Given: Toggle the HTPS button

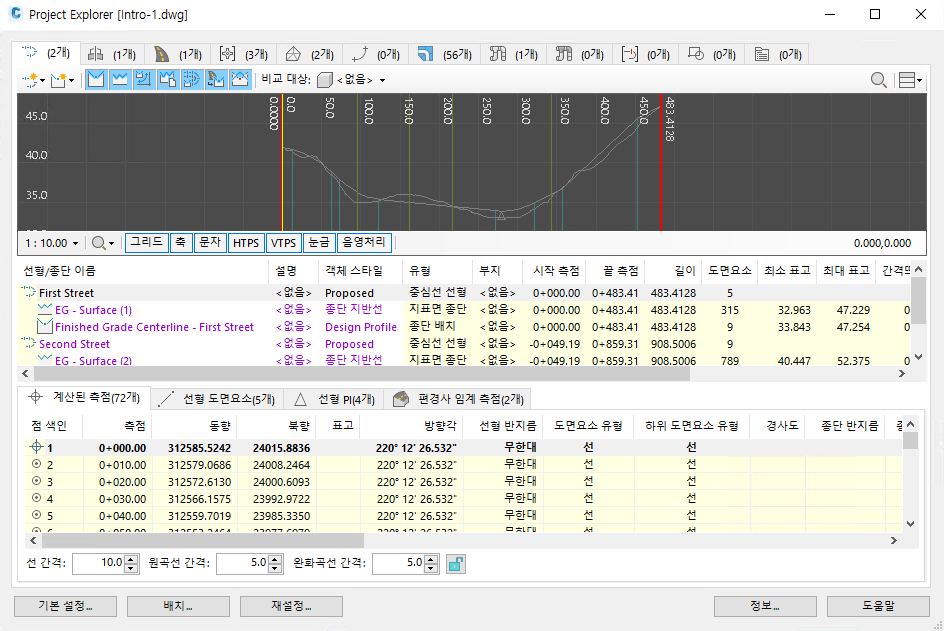Looking at the screenshot, I should 246,243.
